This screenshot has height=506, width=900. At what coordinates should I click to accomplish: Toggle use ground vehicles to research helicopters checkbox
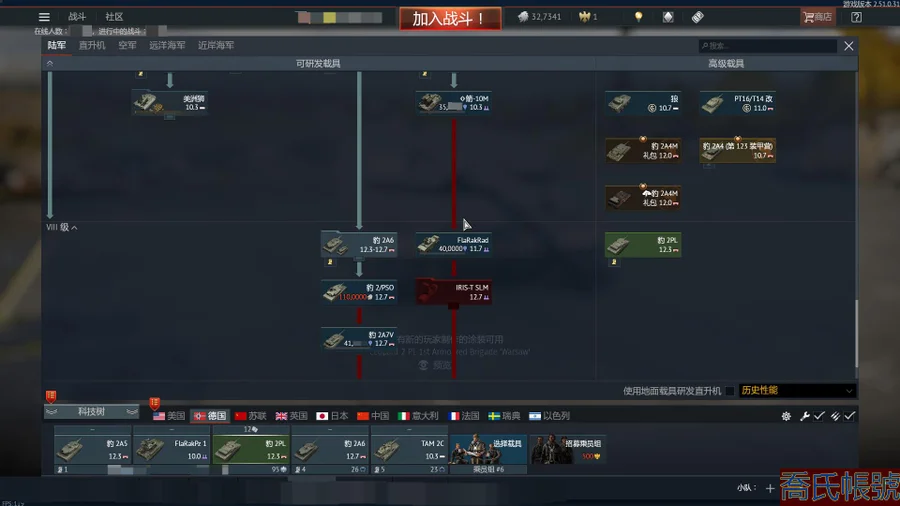pos(729,391)
